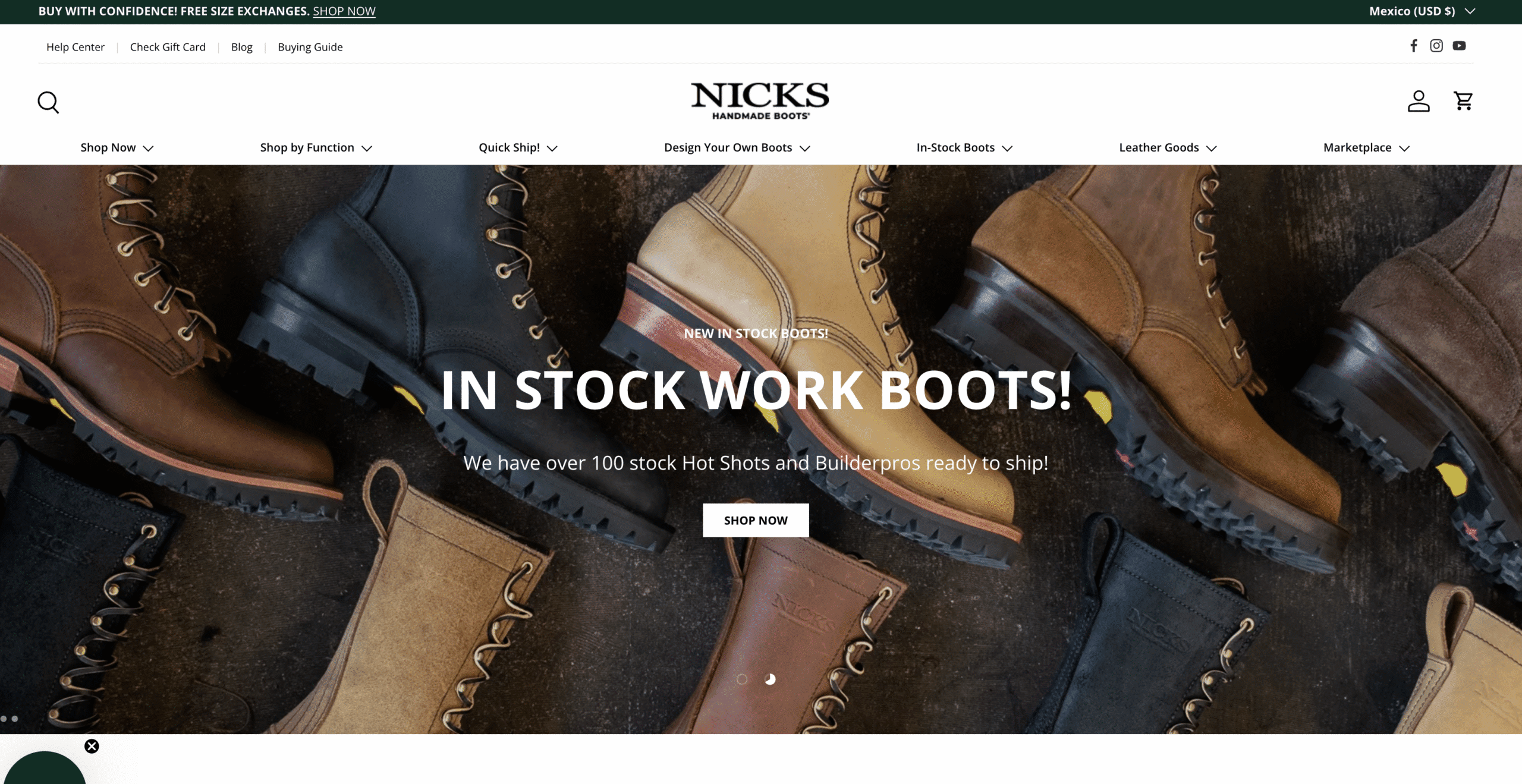The height and width of the screenshot is (784, 1522).
Task: Open the Buying Guide link
Action: pos(310,47)
